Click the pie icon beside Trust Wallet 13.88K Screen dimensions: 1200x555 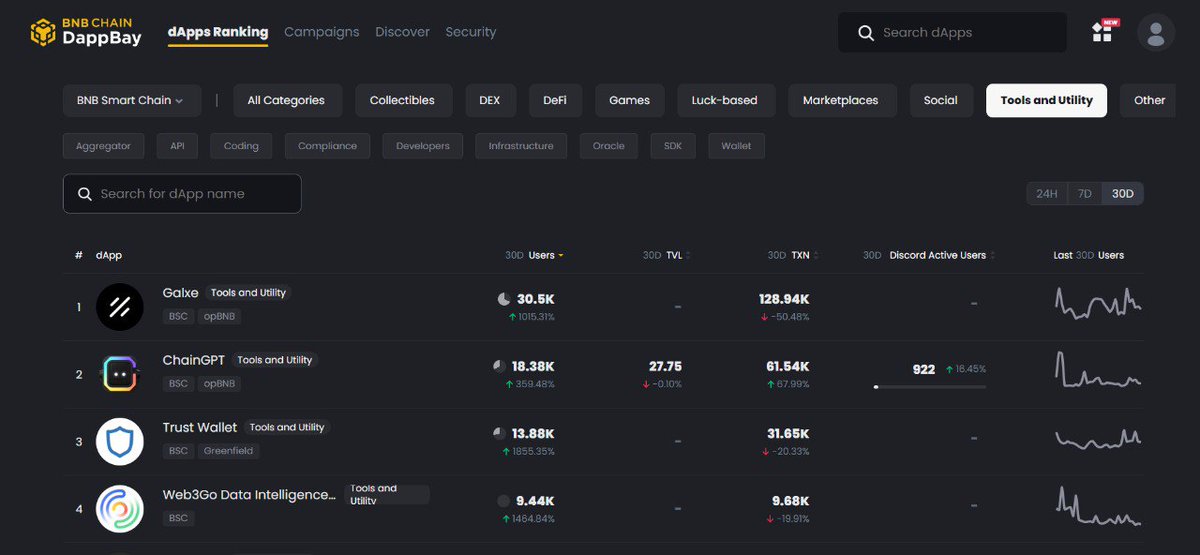[x=498, y=433]
